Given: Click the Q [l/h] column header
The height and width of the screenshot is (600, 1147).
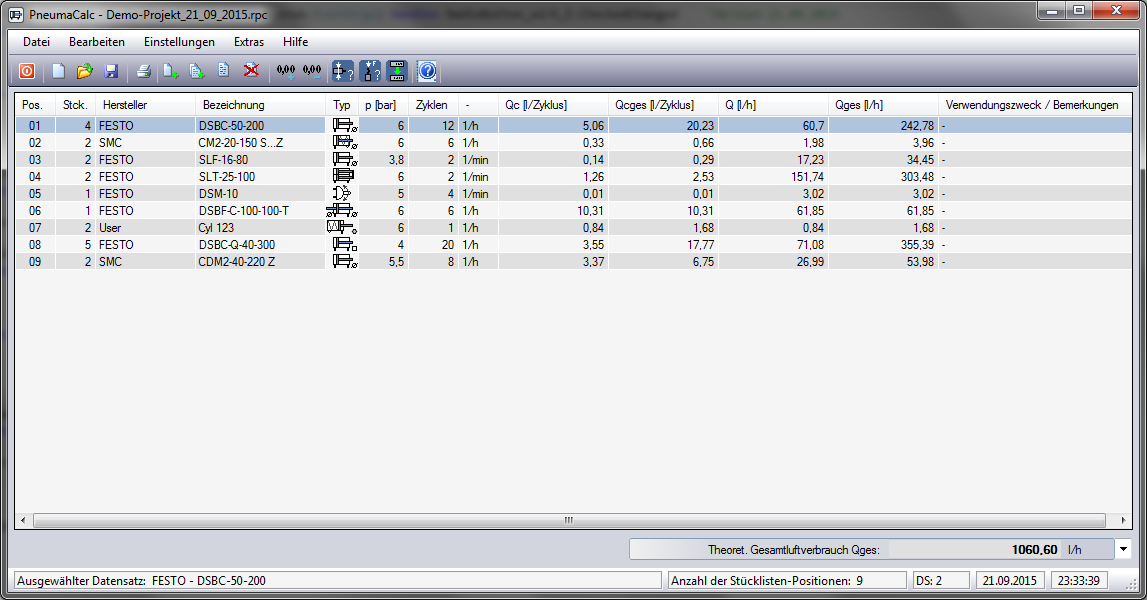Looking at the screenshot, I should pyautogui.click(x=773, y=105).
